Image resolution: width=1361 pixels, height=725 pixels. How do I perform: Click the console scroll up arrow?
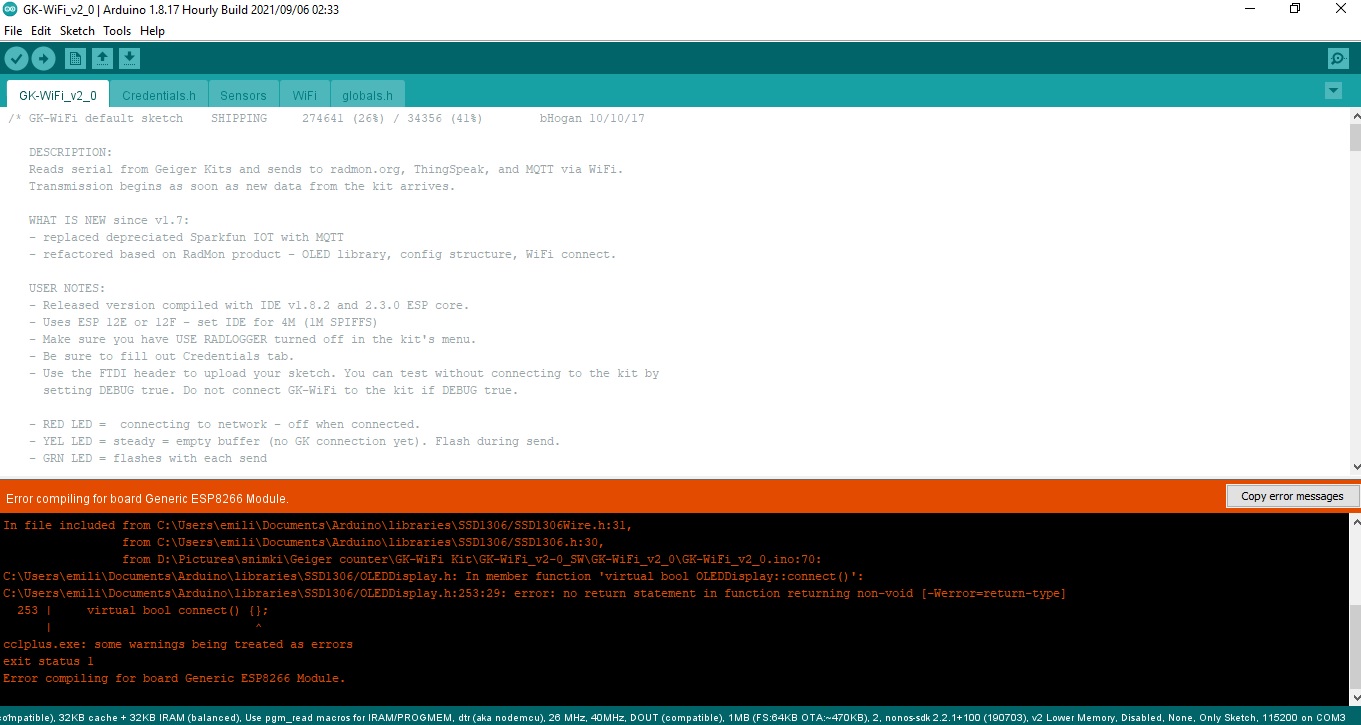pos(1355,521)
